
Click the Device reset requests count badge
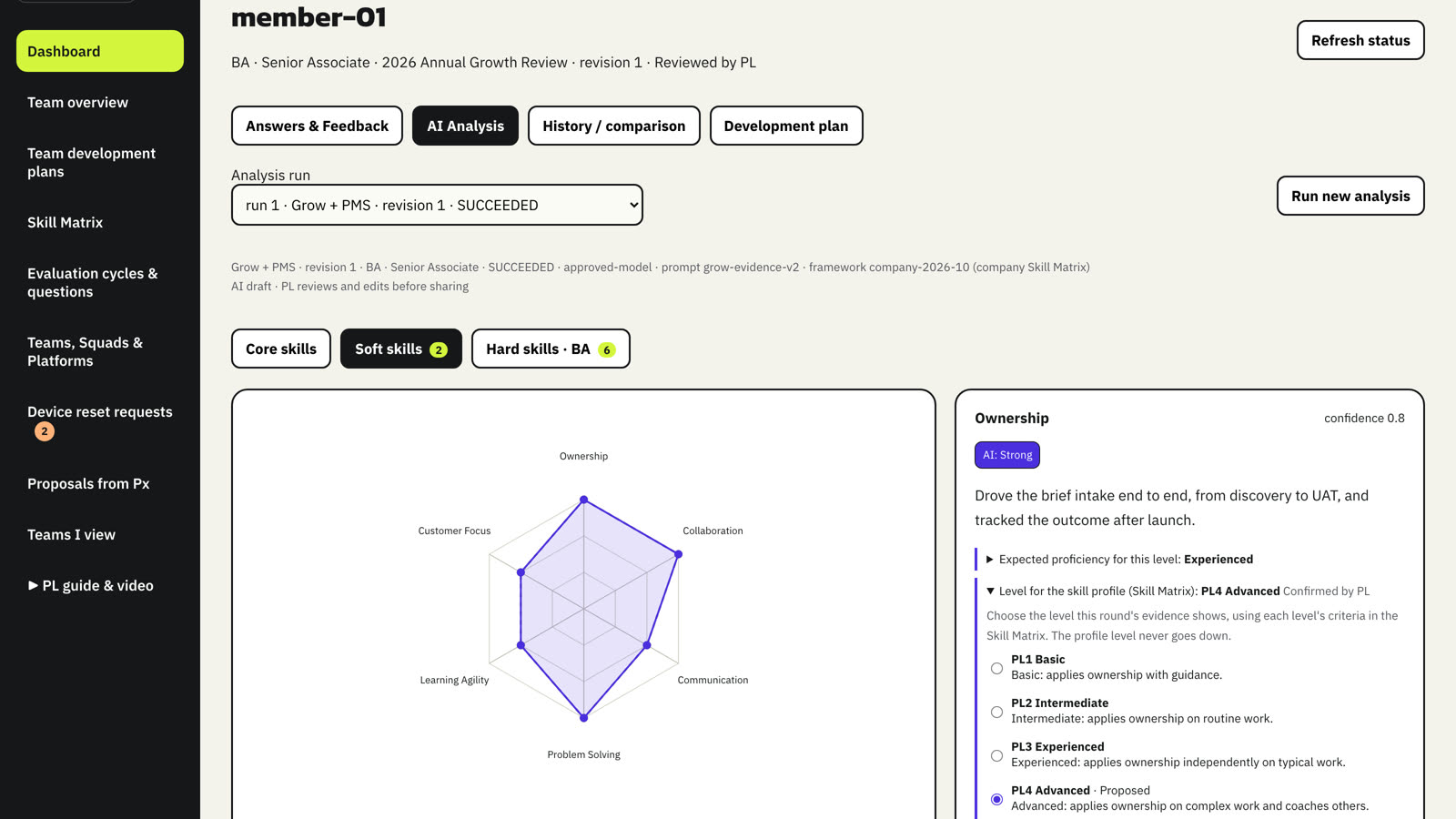tap(45, 431)
